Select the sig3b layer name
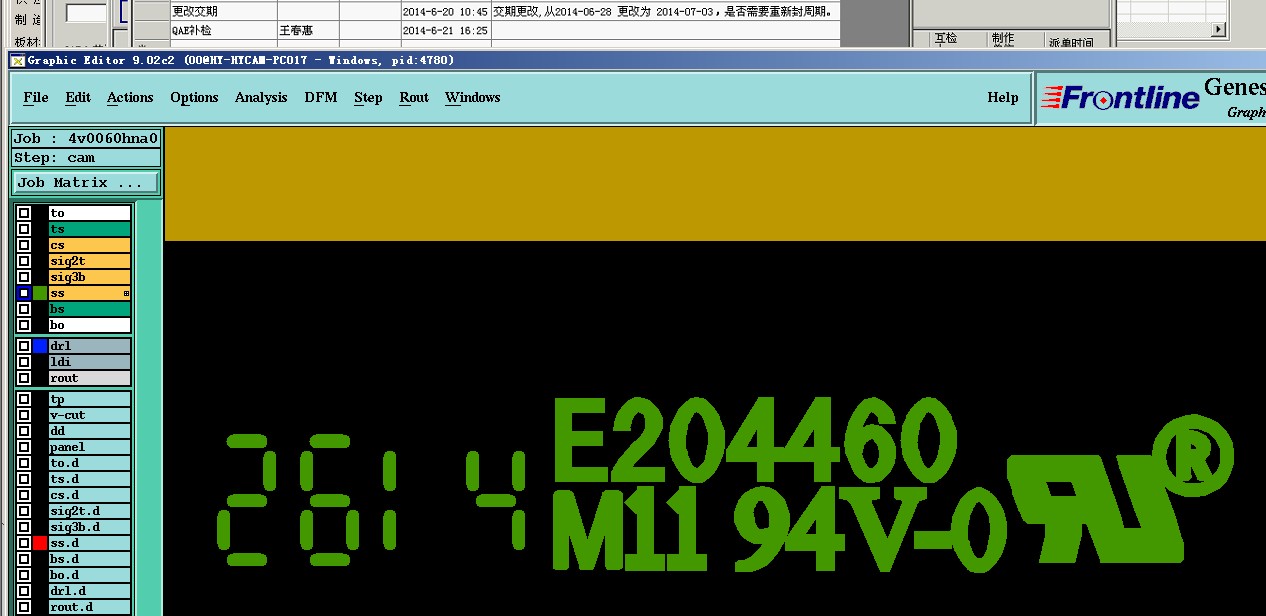The image size is (1266, 616). (x=90, y=277)
